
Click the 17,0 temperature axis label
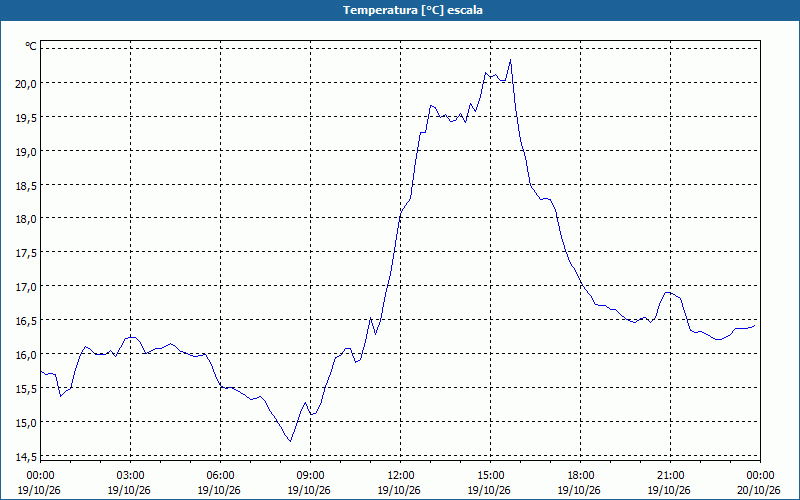26,287
